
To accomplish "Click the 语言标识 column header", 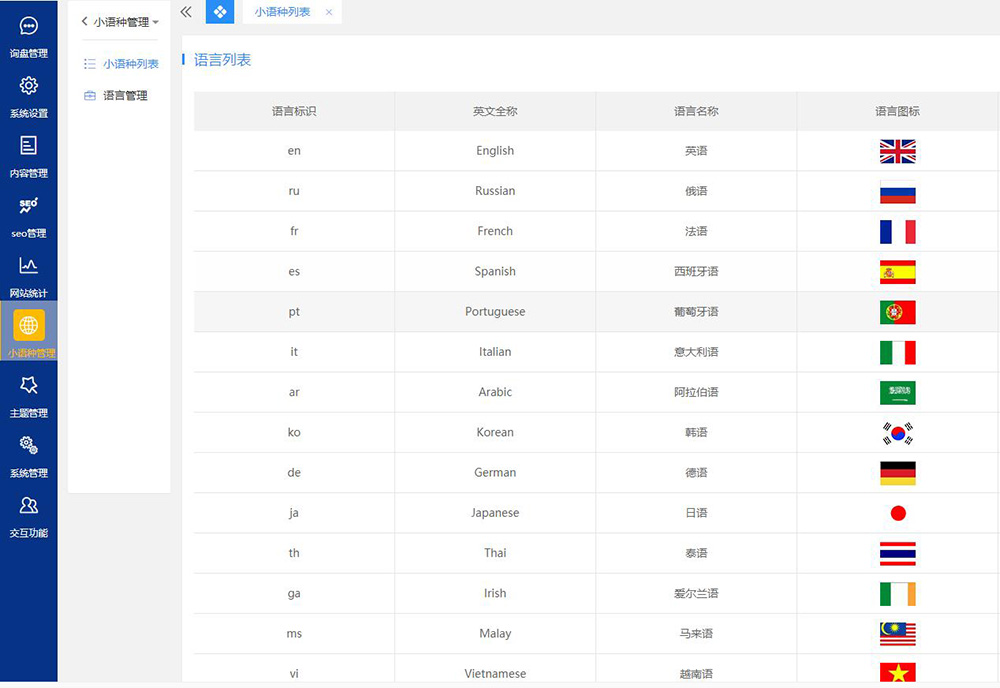I will point(294,111).
